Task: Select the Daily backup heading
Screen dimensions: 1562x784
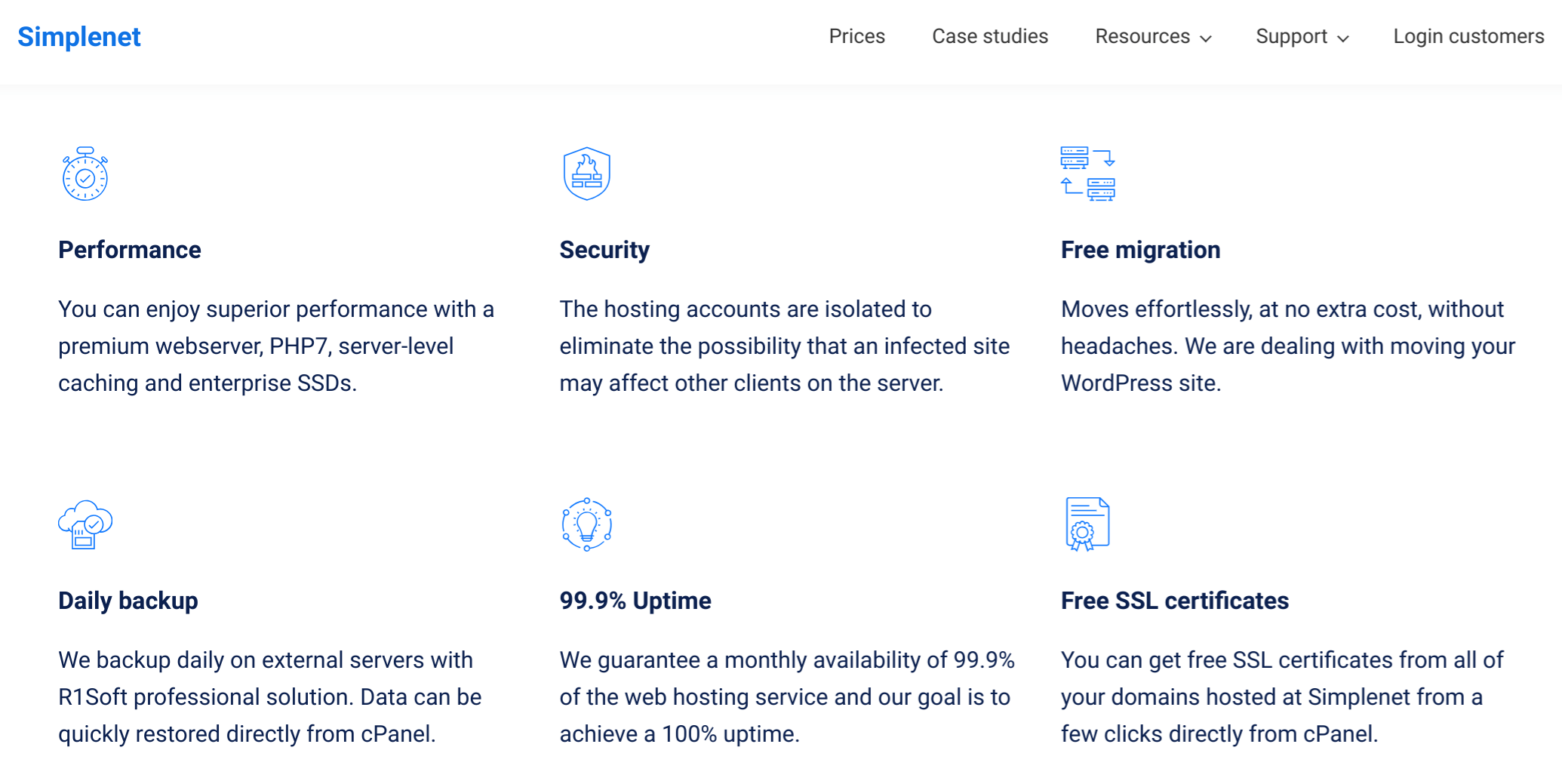Action: tap(128, 601)
